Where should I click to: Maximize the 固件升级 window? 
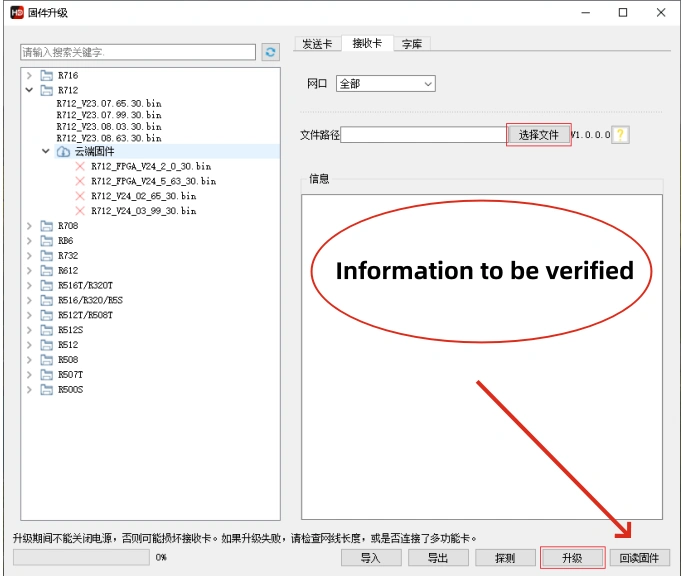point(623,13)
